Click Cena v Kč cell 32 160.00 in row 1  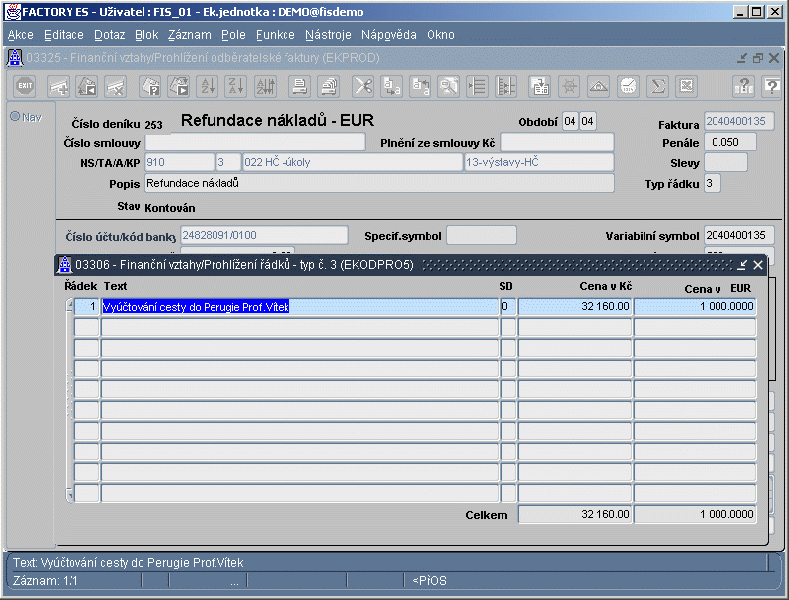click(x=575, y=307)
